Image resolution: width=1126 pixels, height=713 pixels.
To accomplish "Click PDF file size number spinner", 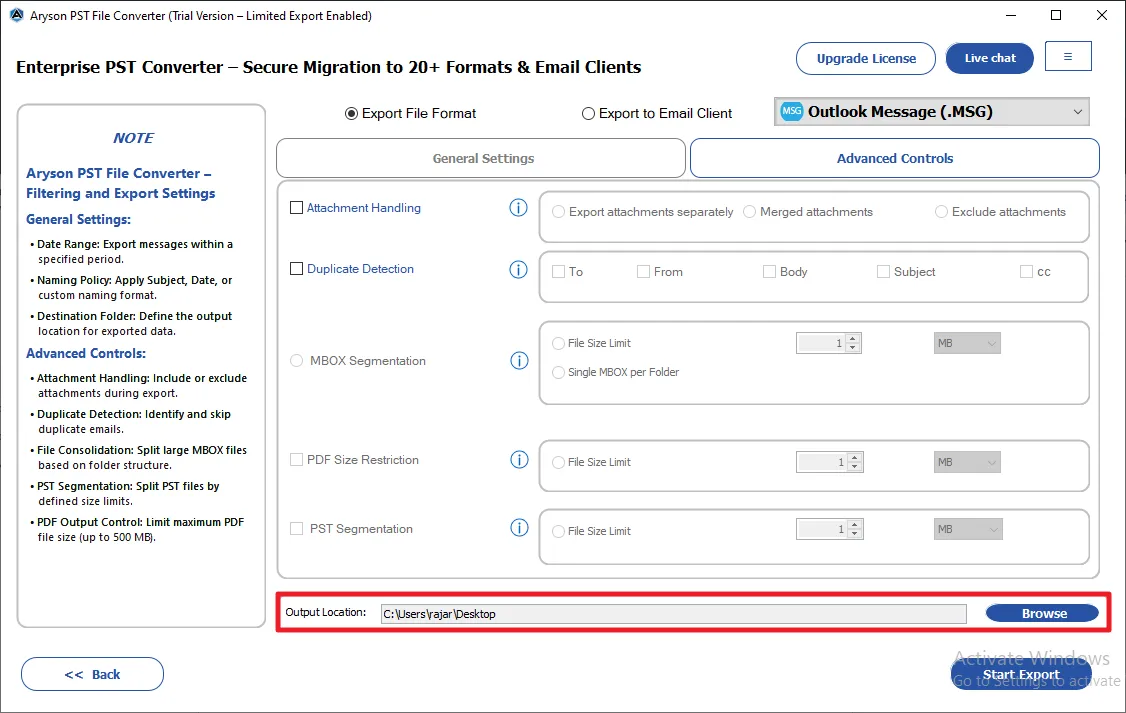I will [829, 462].
